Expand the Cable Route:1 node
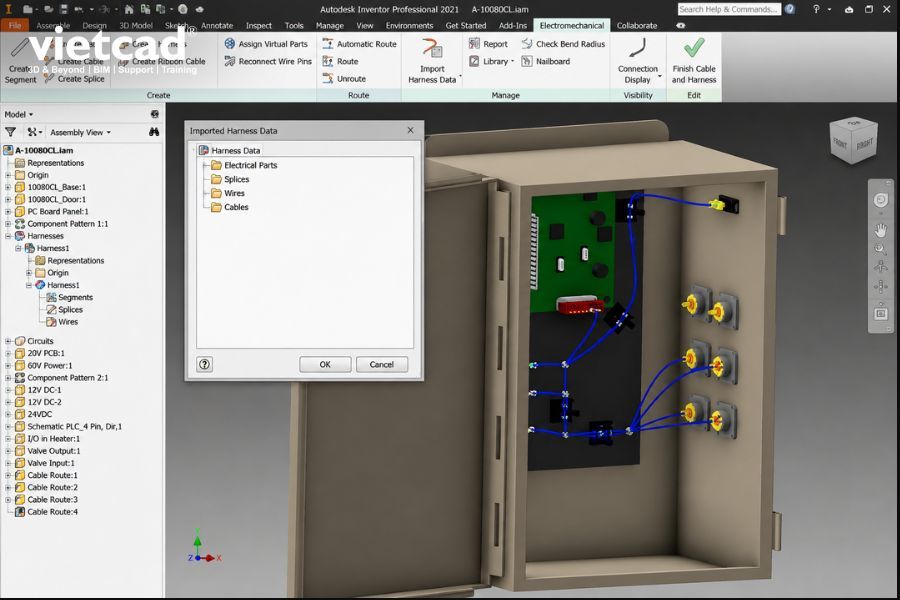 pyautogui.click(x=8, y=475)
